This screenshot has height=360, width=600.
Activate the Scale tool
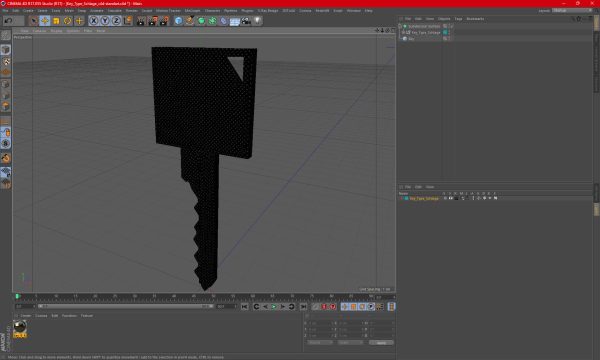click(56, 21)
